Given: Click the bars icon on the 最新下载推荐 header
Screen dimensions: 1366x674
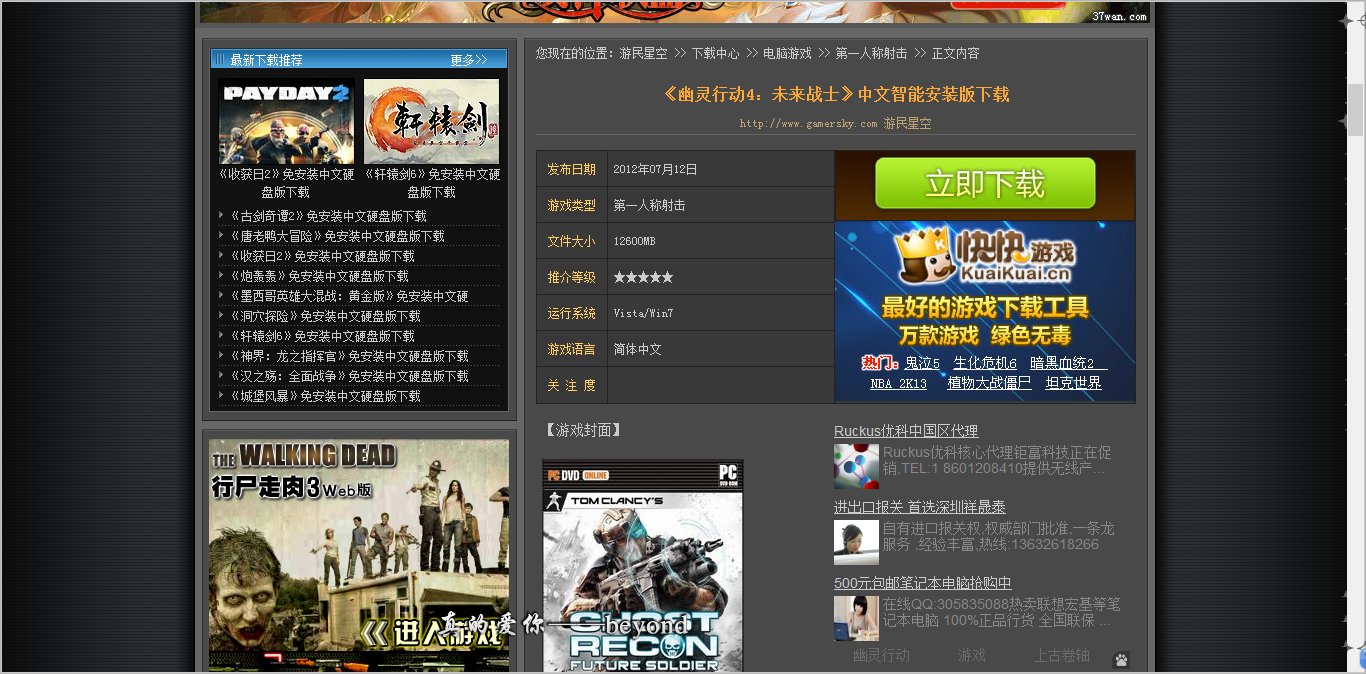Looking at the screenshot, I should coord(222,58).
